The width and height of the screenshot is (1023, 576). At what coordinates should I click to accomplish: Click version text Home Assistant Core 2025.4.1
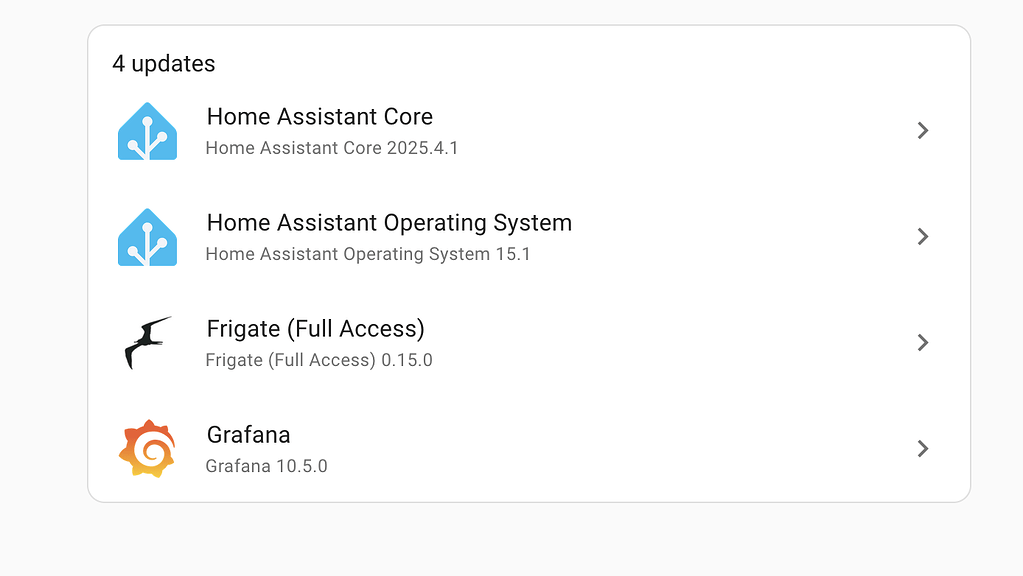tap(331, 148)
